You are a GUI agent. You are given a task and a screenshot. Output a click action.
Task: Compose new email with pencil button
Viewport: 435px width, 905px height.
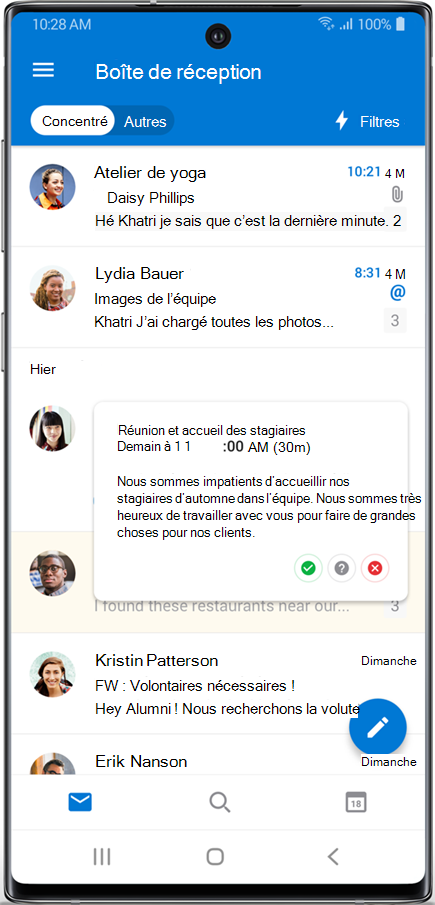tap(378, 728)
